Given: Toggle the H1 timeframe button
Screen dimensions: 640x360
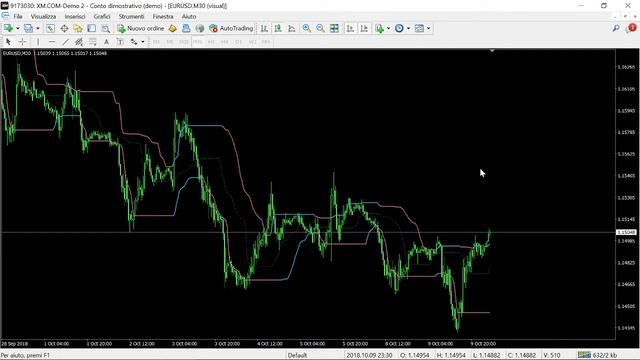Looking at the screenshot, I should point(211,42).
